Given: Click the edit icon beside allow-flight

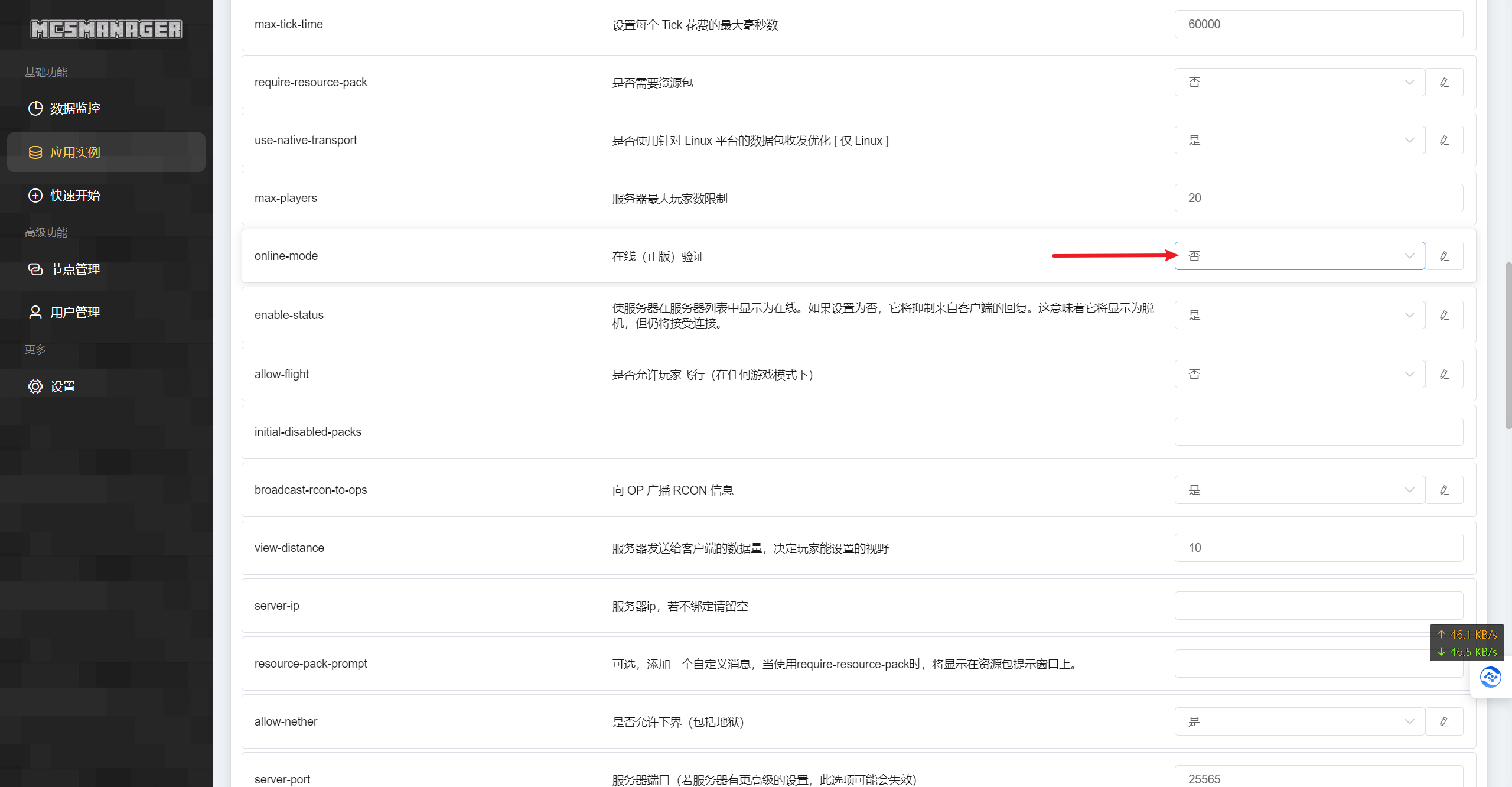Looking at the screenshot, I should 1444,374.
